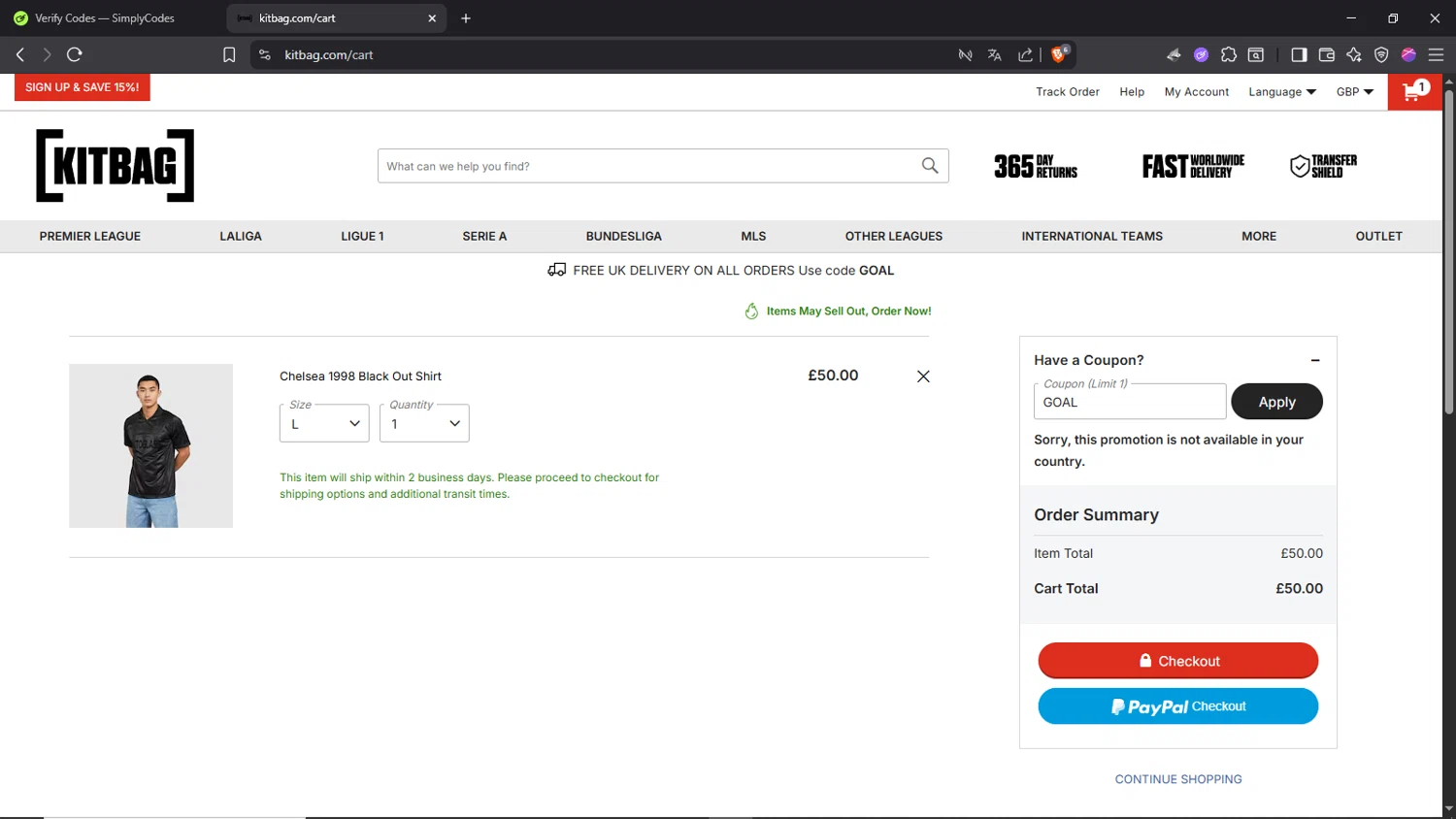
Task: Open the MLS menu
Action: pyautogui.click(x=753, y=236)
